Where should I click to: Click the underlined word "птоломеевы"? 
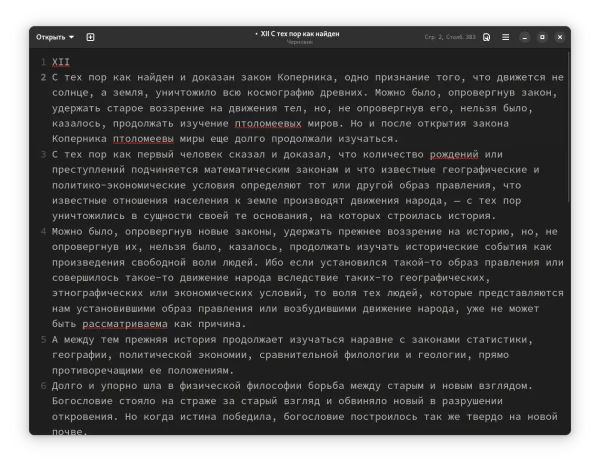(147, 139)
